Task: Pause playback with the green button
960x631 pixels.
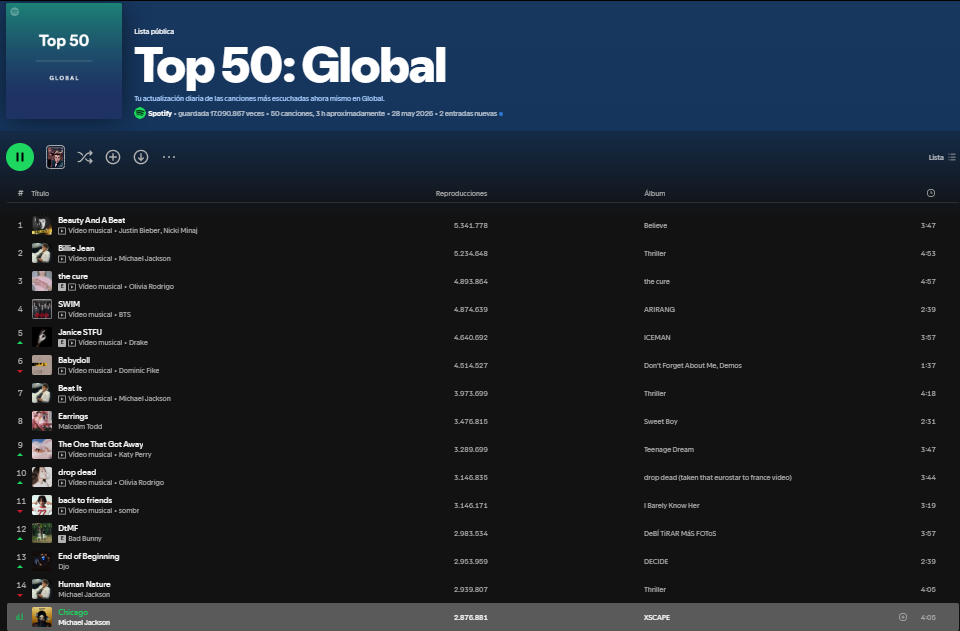Action: point(20,157)
